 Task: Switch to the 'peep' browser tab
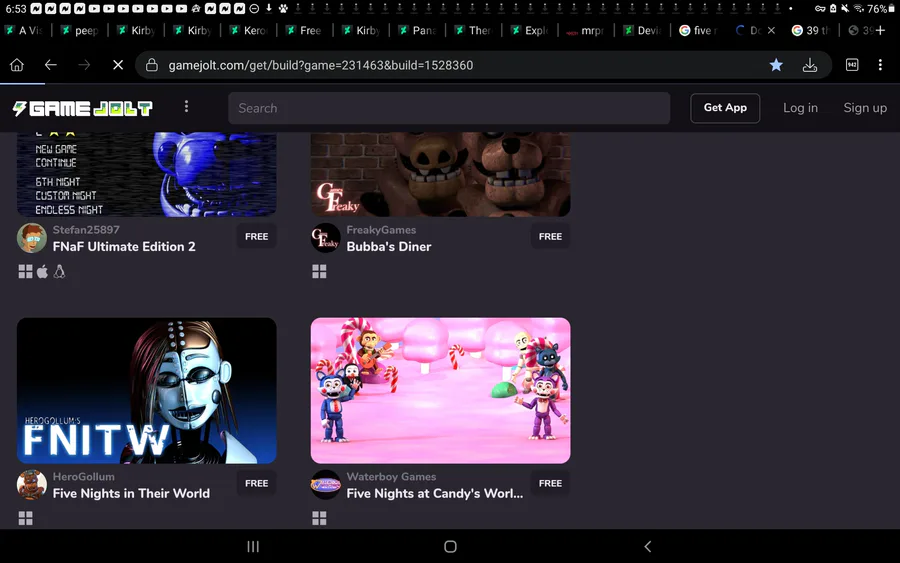[80, 30]
